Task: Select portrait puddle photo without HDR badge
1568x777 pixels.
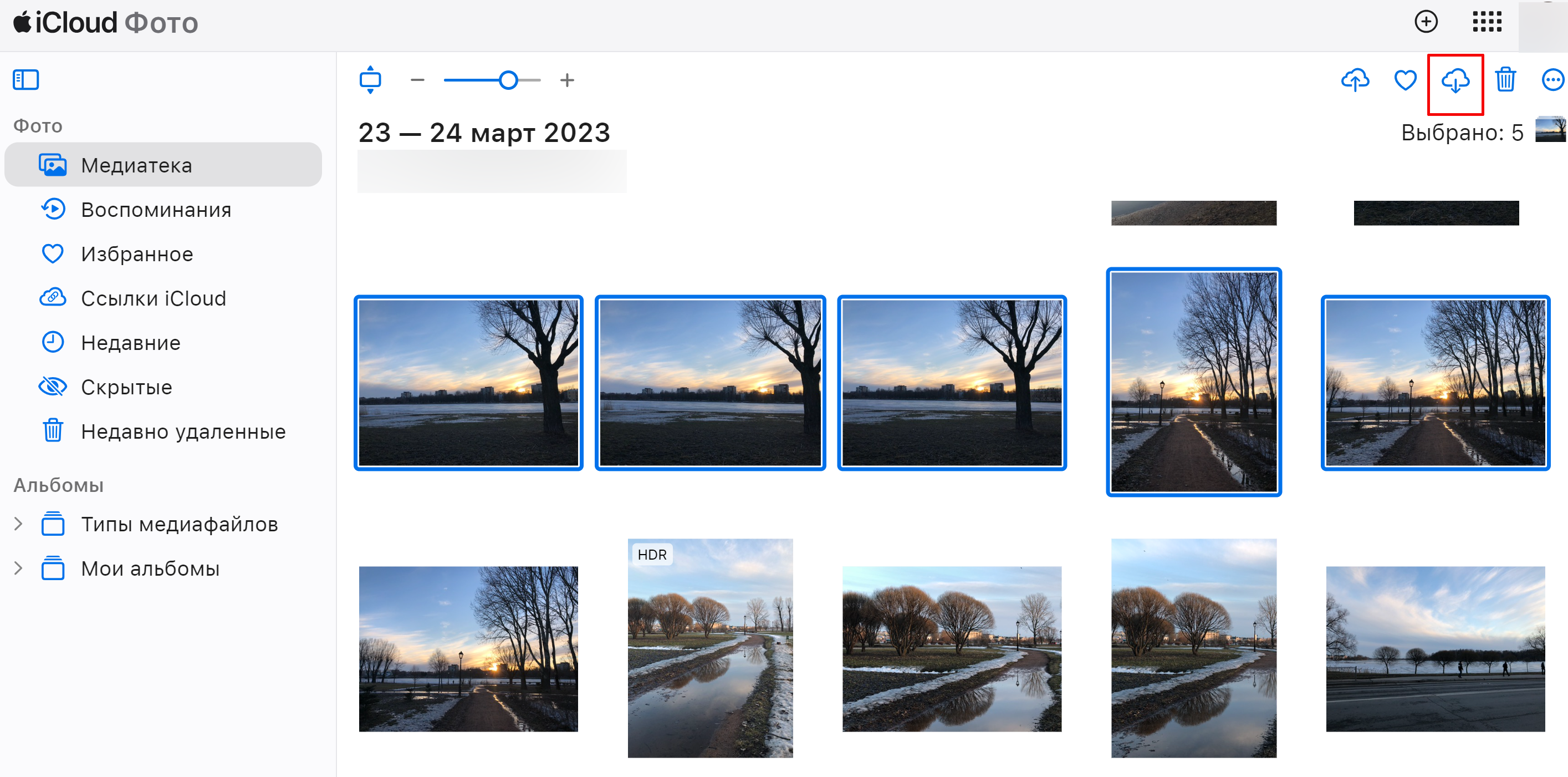Action: coord(1194,648)
